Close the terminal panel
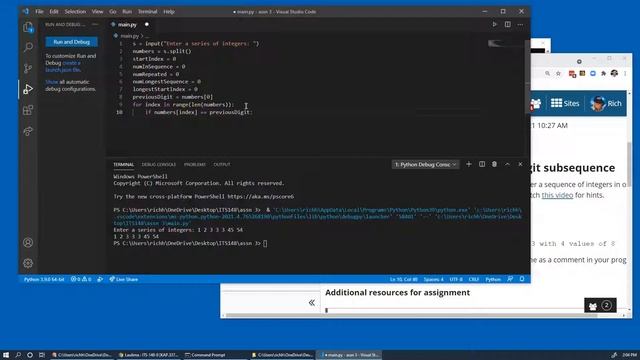Viewport: 640px width, 360px height. (x=520, y=164)
